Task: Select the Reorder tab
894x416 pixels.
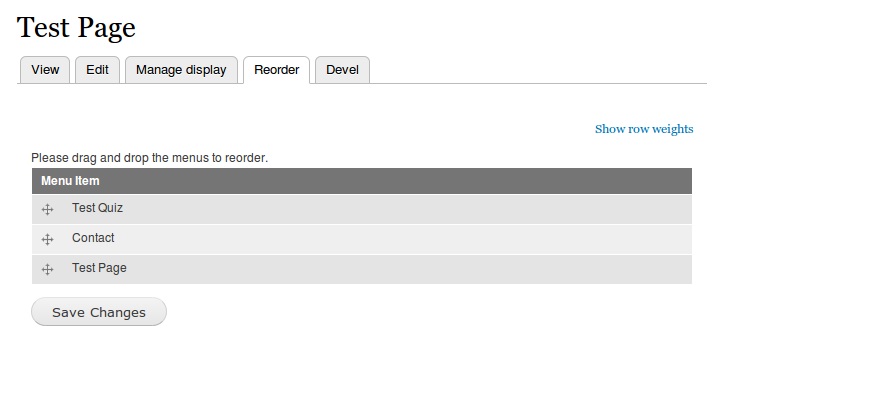Action: (277, 70)
